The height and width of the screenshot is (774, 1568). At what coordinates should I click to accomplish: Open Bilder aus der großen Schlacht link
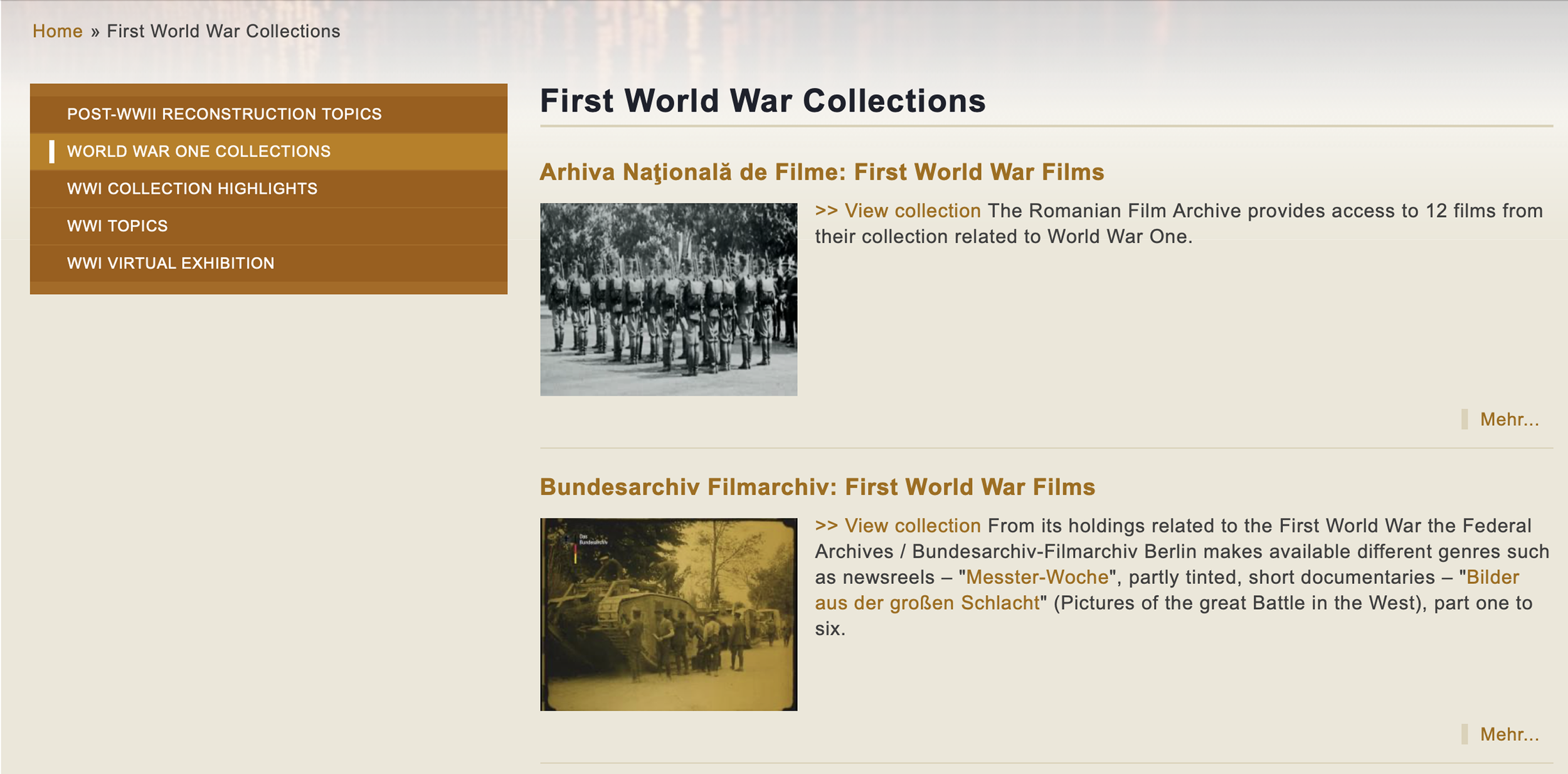927,603
